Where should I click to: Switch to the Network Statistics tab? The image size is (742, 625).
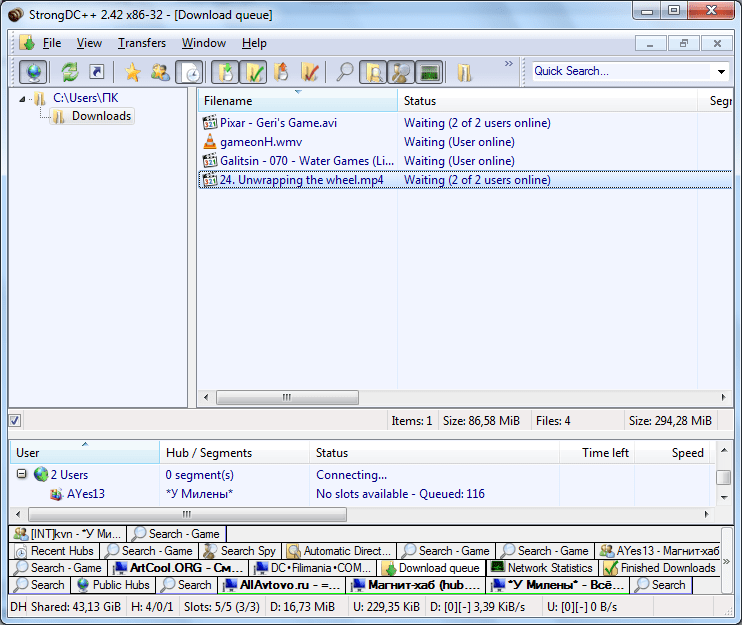click(542, 568)
